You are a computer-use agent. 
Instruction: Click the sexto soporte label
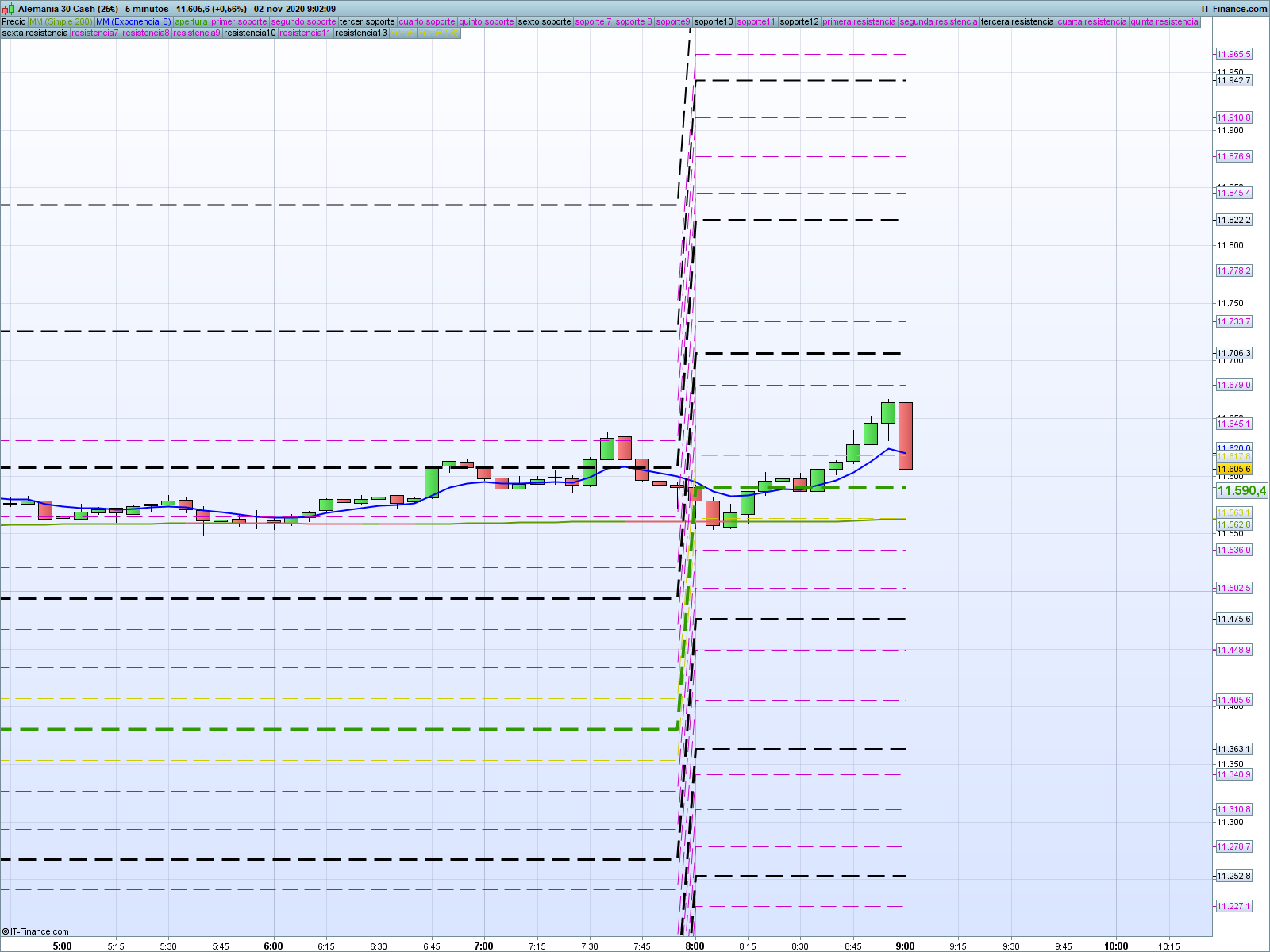[x=545, y=21]
